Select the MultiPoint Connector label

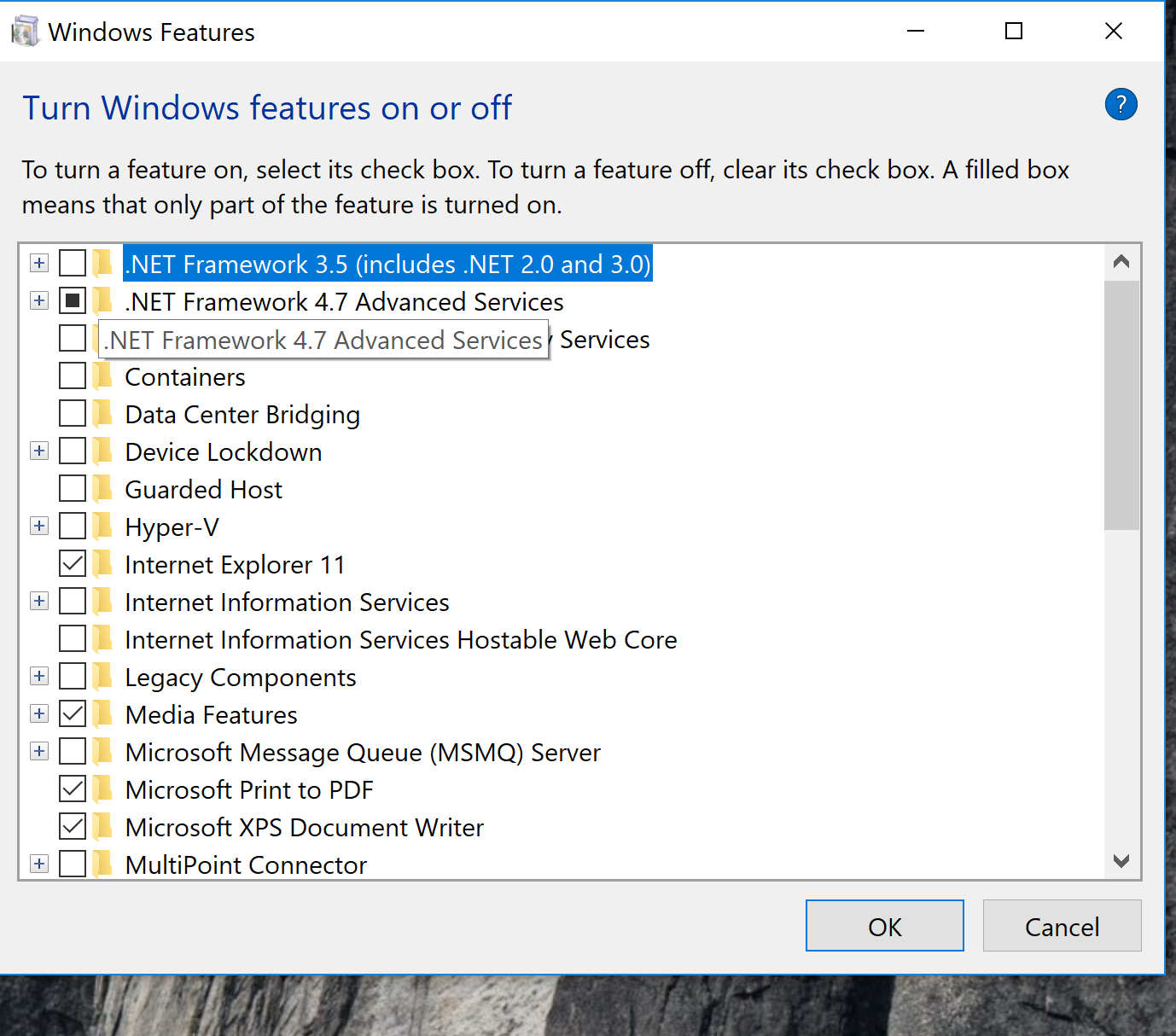point(246,865)
